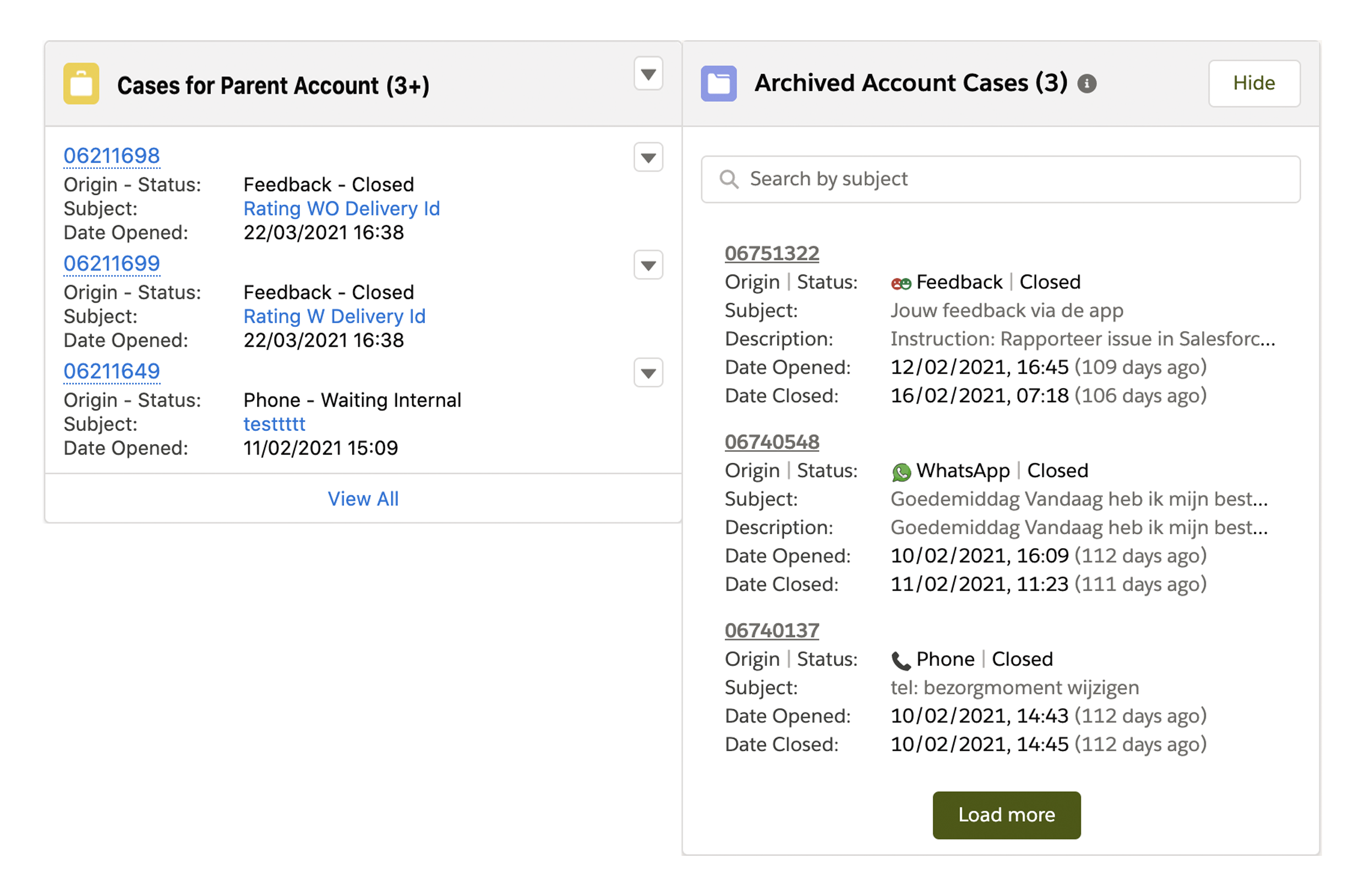Open archived case 06740548
This screenshot has width=1365, height=896.
point(772,442)
